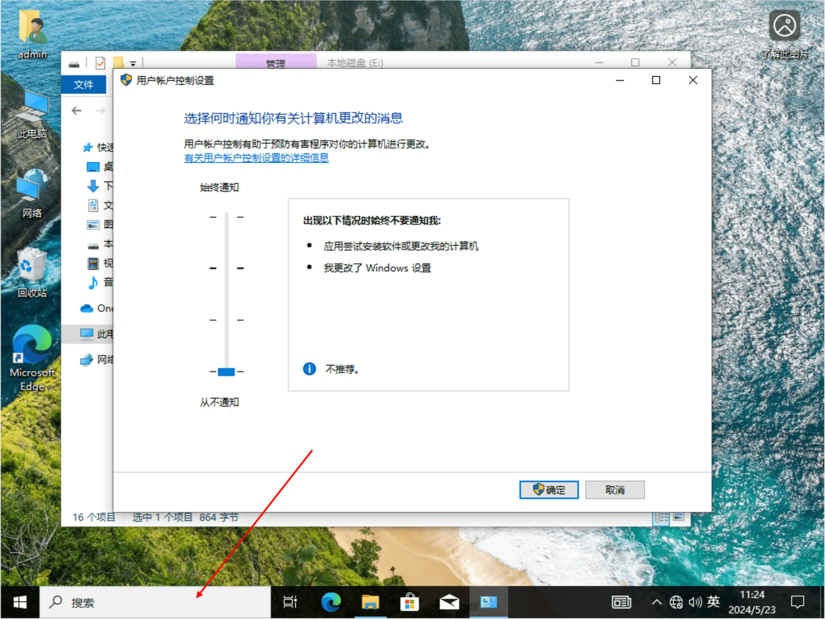
Task: Click the 确定 button in UAC settings
Action: tap(548, 489)
